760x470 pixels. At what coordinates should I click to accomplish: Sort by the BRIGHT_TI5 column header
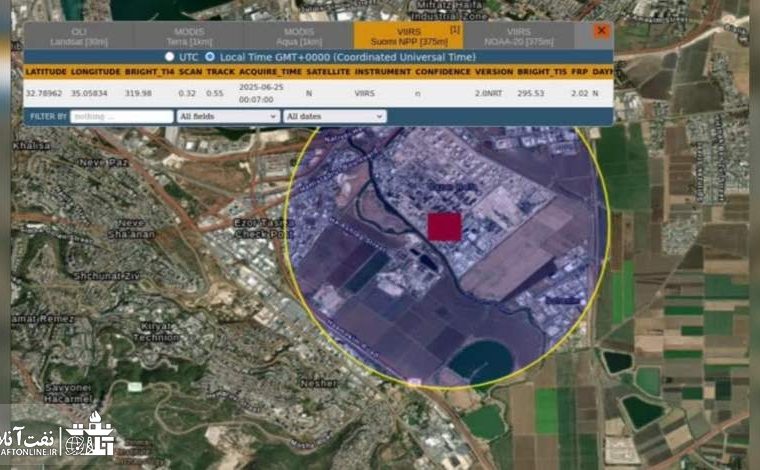541,72
